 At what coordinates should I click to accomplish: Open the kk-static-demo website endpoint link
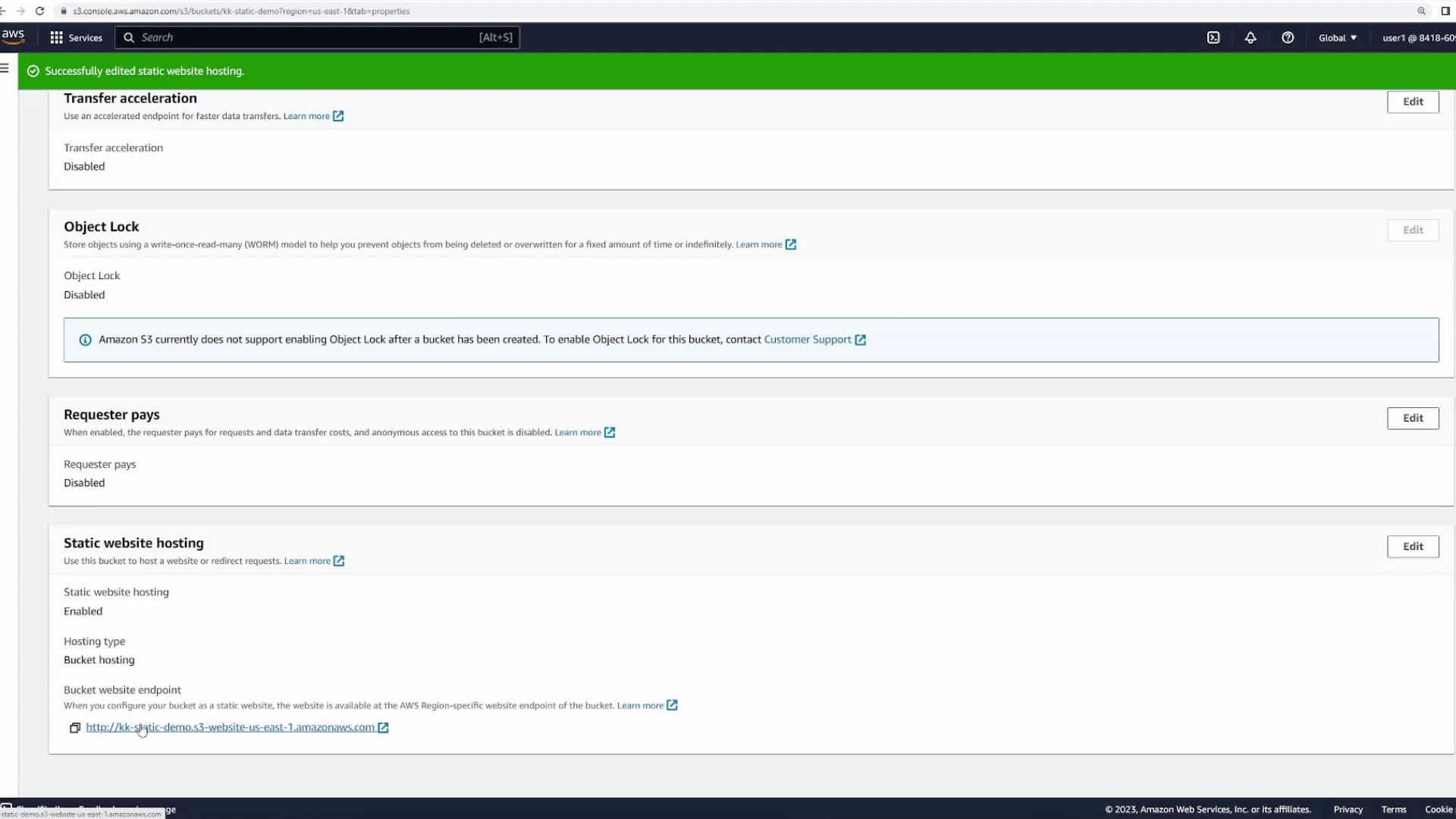coord(230,727)
